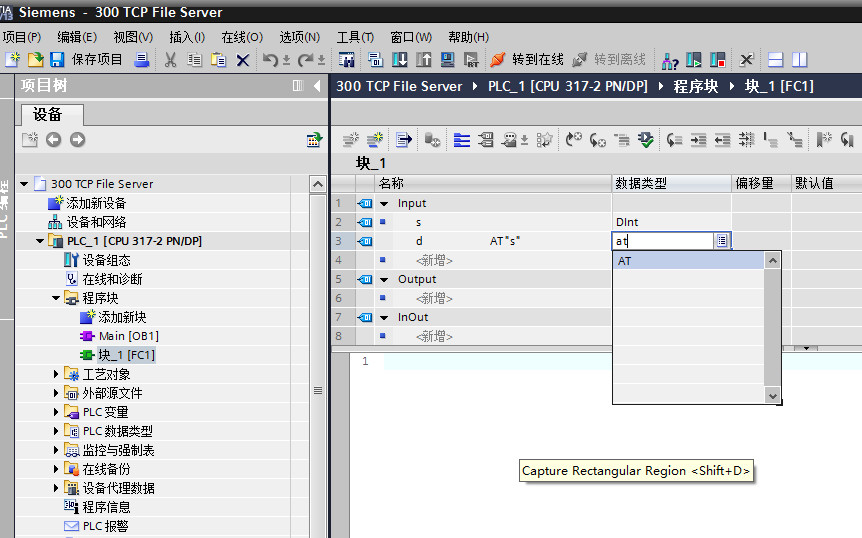Click the Cut scissors icon
The height and width of the screenshot is (538, 862).
(170, 59)
